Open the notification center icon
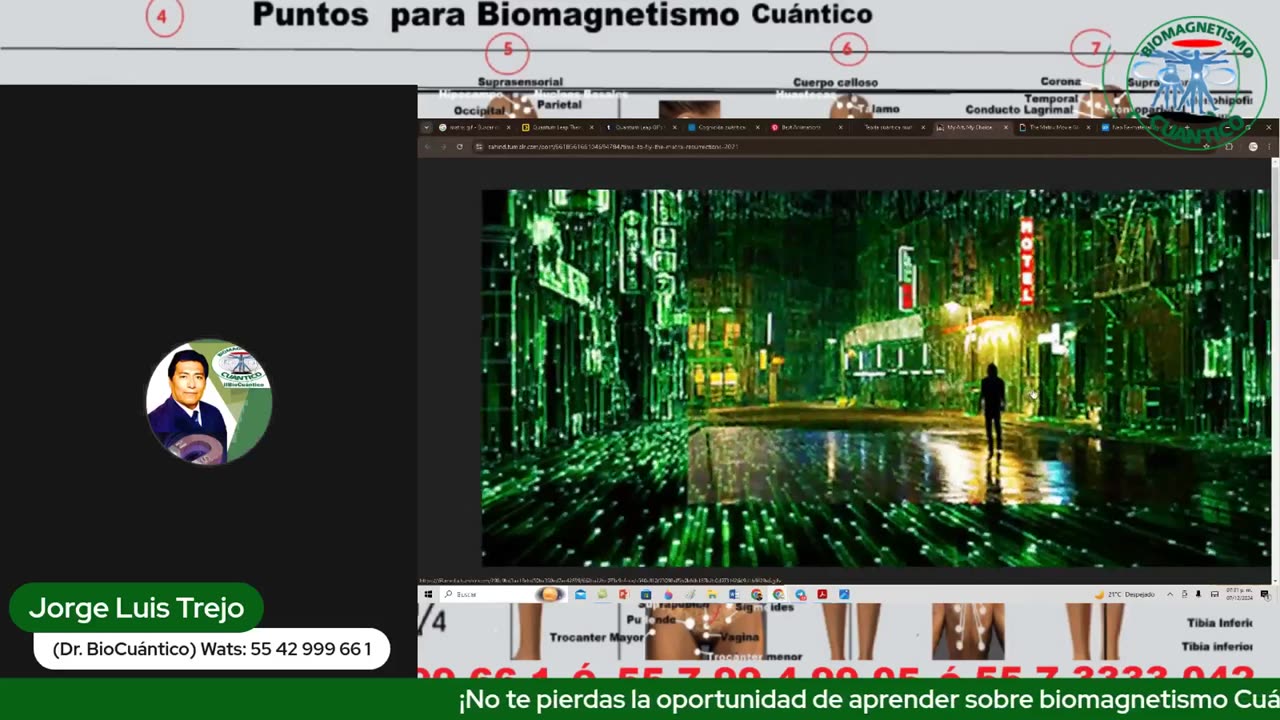This screenshot has height=720, width=1280. (x=1265, y=594)
